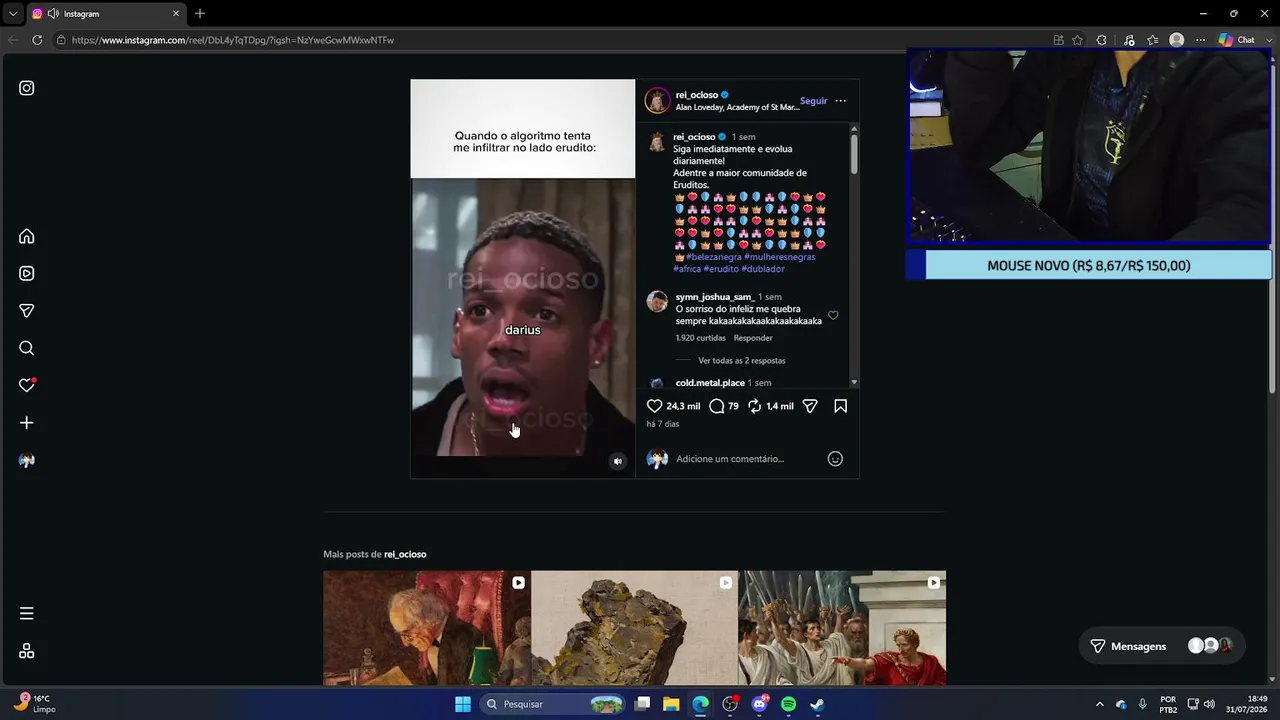Click the taskbar Pesquisar search box
This screenshot has width=1280, height=720.
point(551,704)
